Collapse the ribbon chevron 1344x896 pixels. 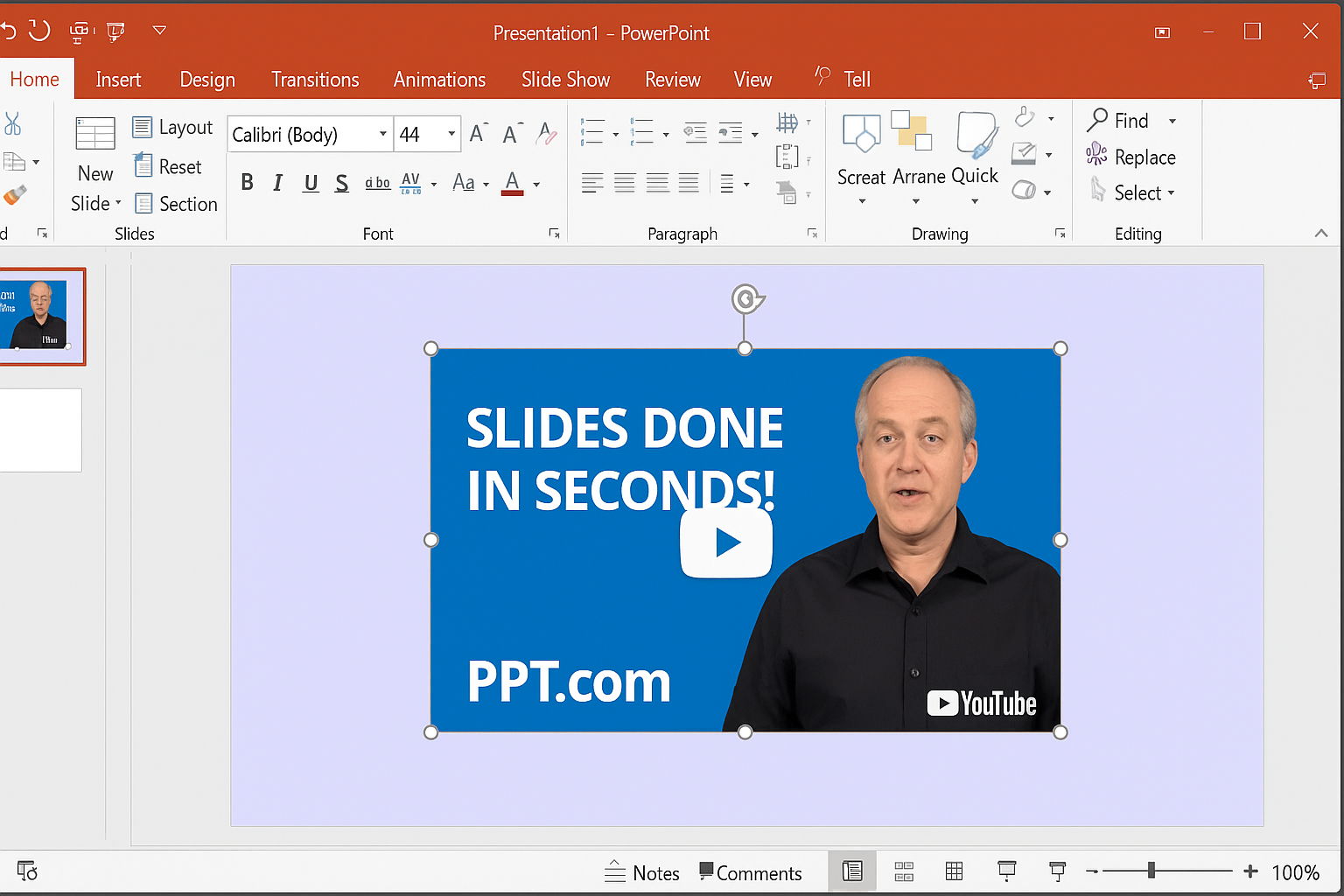tap(1321, 233)
